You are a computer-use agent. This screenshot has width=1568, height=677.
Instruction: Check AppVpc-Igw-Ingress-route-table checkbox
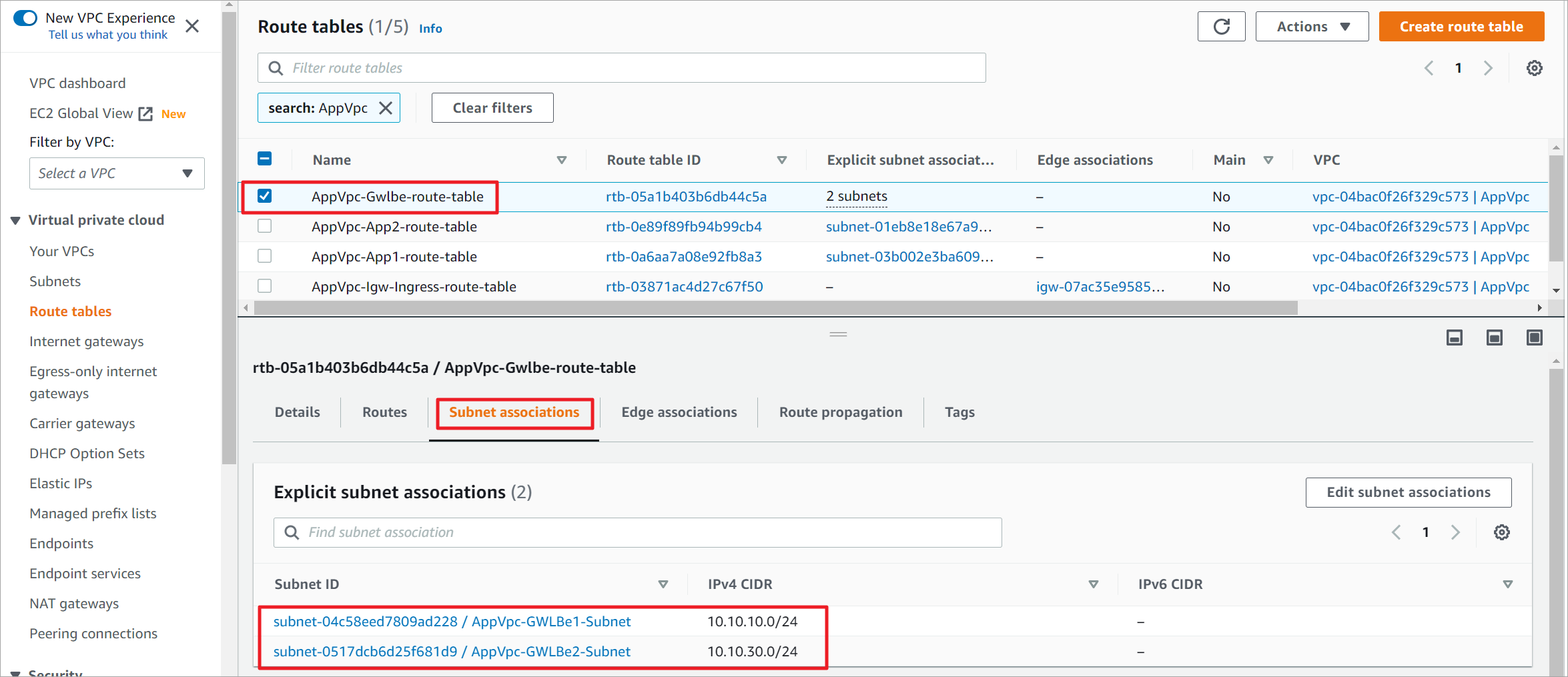[264, 286]
